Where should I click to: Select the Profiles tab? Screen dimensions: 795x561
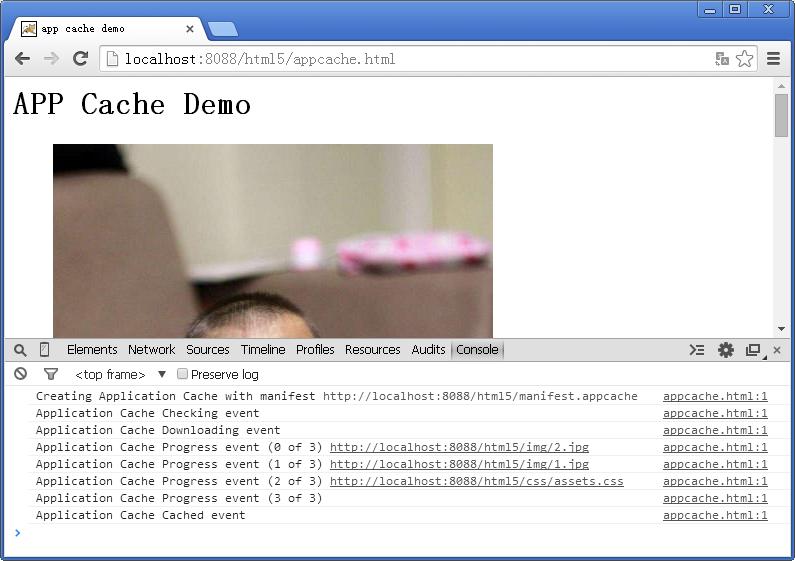(x=315, y=349)
